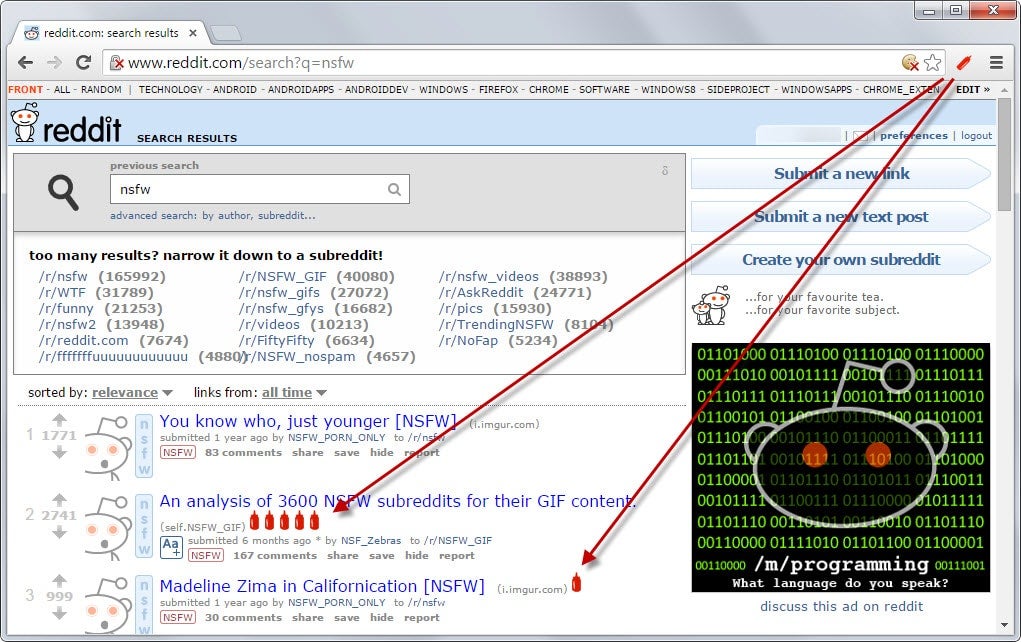Open RANDOM subreddit in the top bar
The width and height of the screenshot is (1021, 642).
[x=101, y=89]
